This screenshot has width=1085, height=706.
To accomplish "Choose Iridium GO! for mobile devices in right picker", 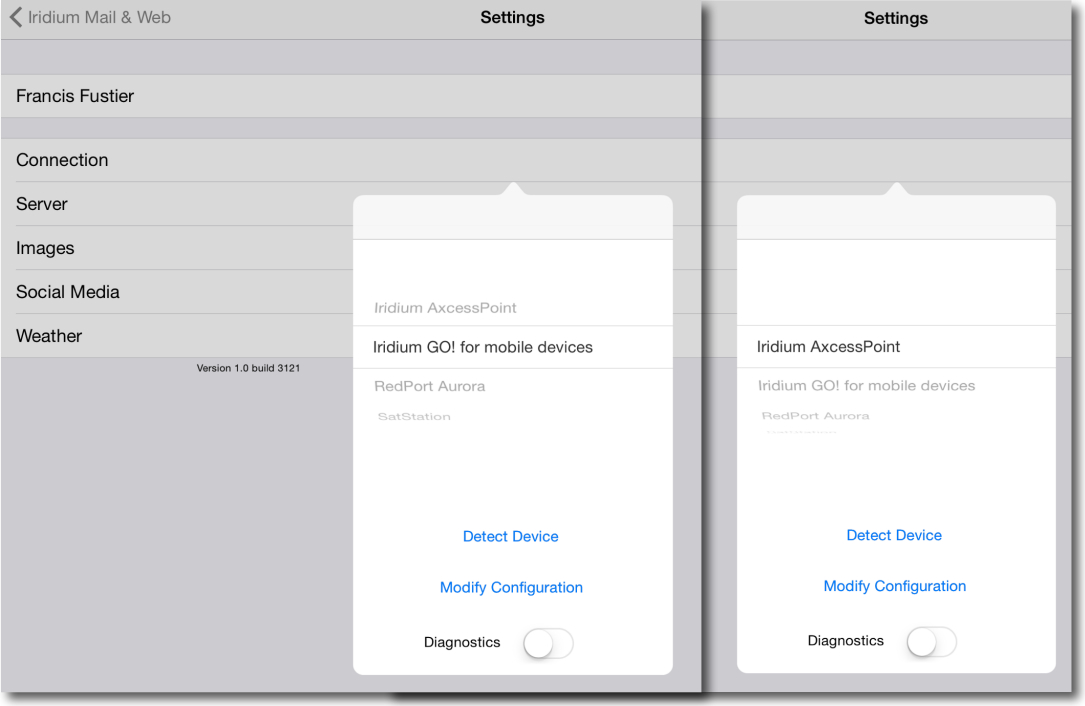I will click(x=866, y=386).
